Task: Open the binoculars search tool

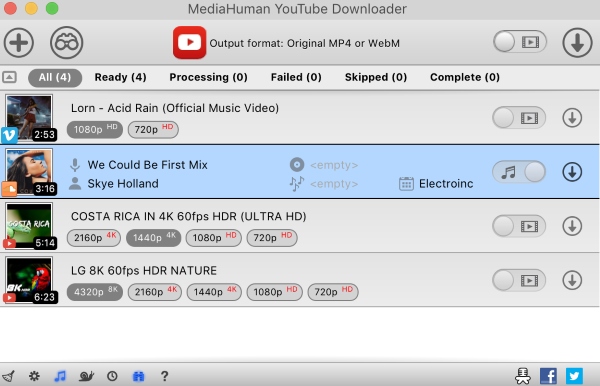Action: click(67, 42)
